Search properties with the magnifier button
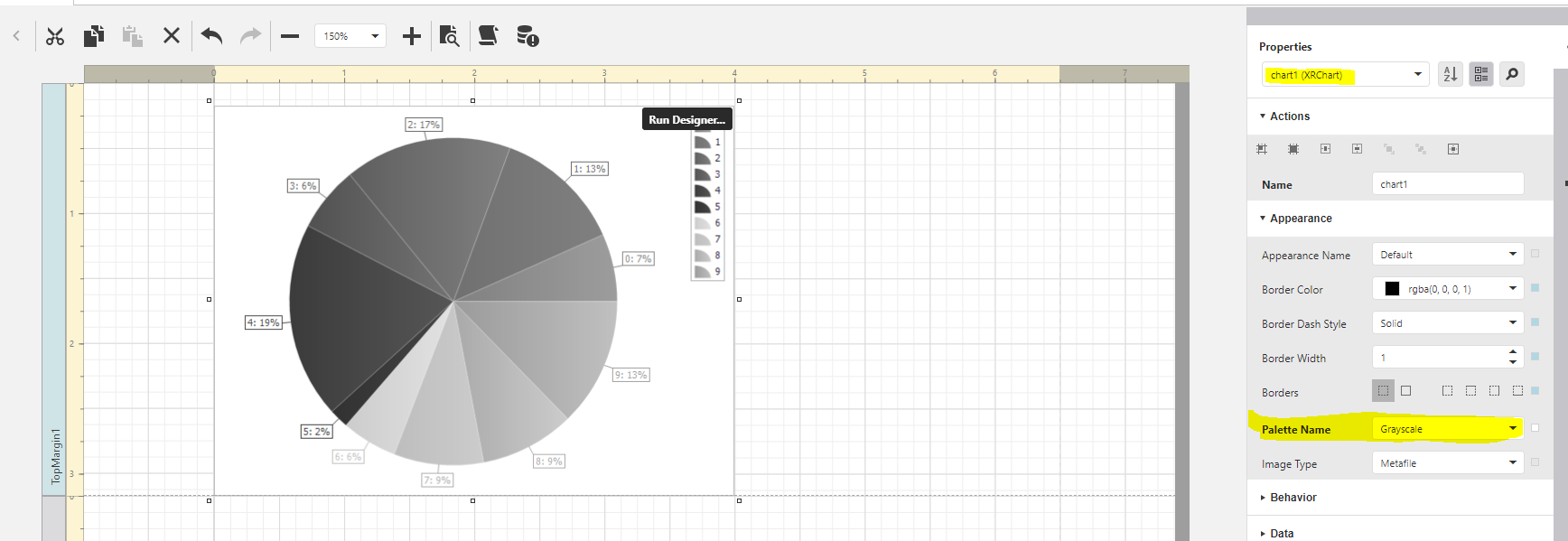The width and height of the screenshot is (1568, 541). pyautogui.click(x=1512, y=74)
